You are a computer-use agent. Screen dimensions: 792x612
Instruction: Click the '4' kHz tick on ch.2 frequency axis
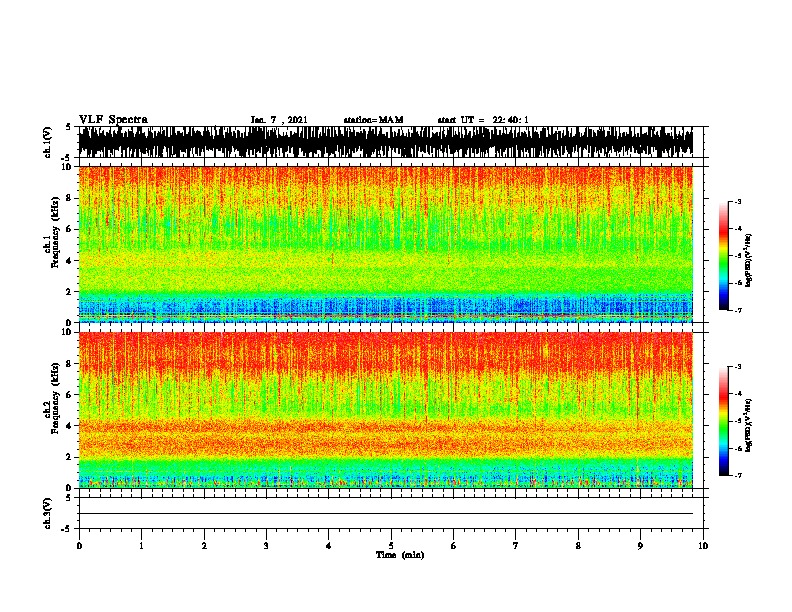[x=69, y=426]
